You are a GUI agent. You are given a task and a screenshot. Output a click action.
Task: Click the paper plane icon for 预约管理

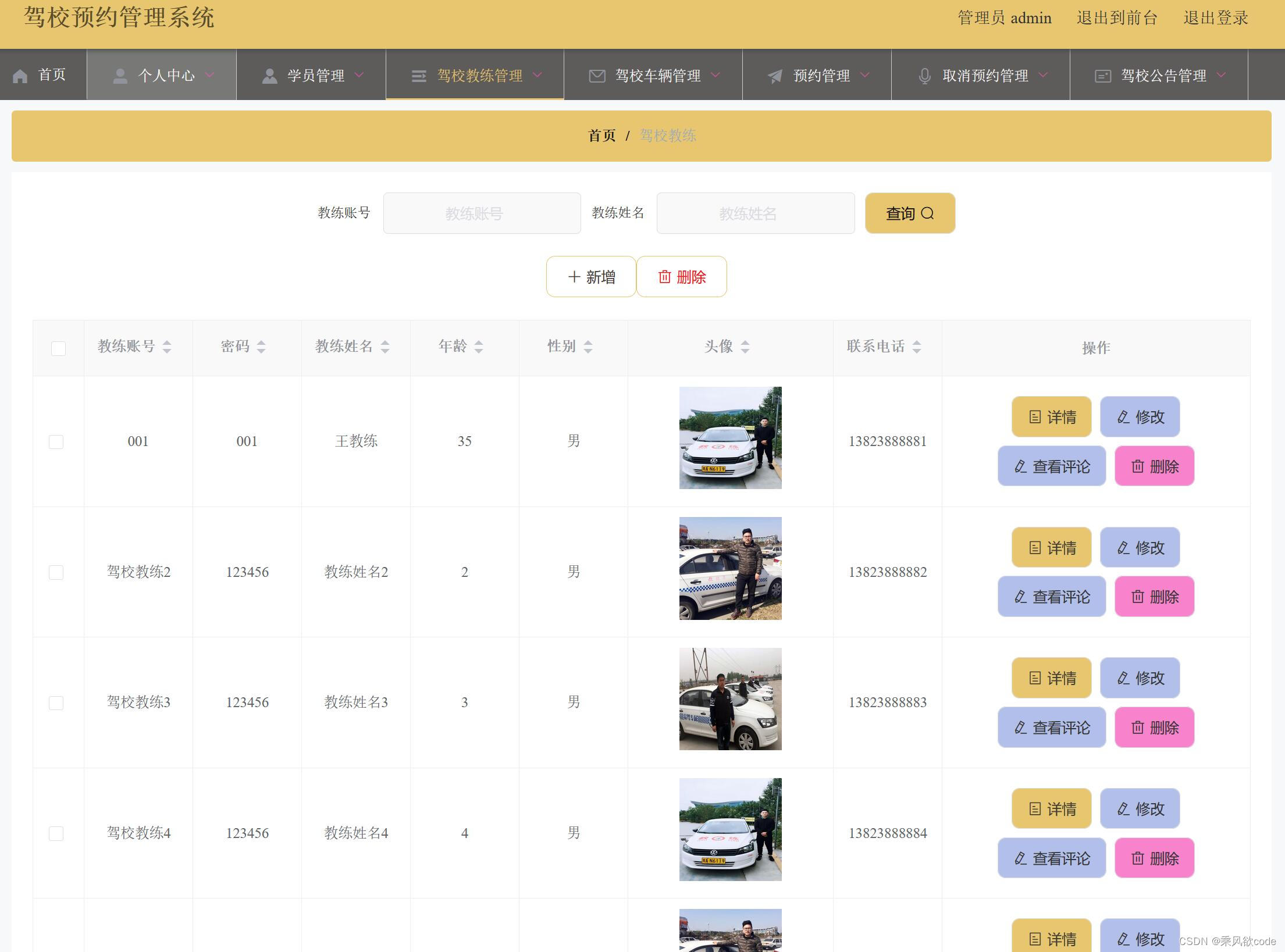click(x=775, y=76)
